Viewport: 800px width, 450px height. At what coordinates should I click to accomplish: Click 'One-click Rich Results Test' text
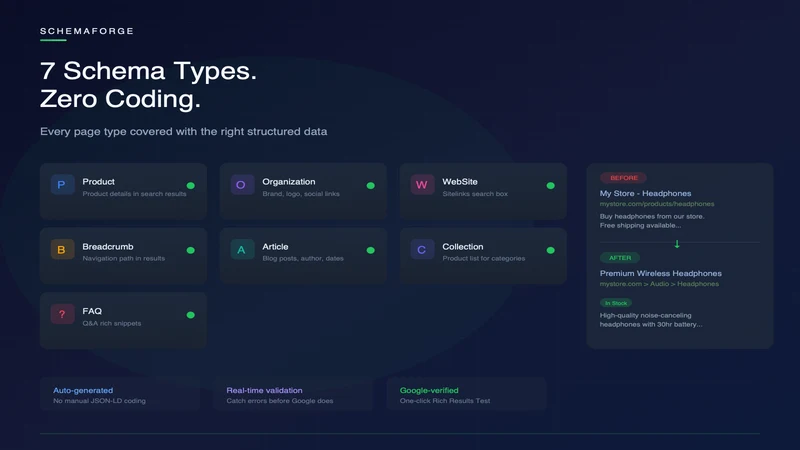[445, 401]
